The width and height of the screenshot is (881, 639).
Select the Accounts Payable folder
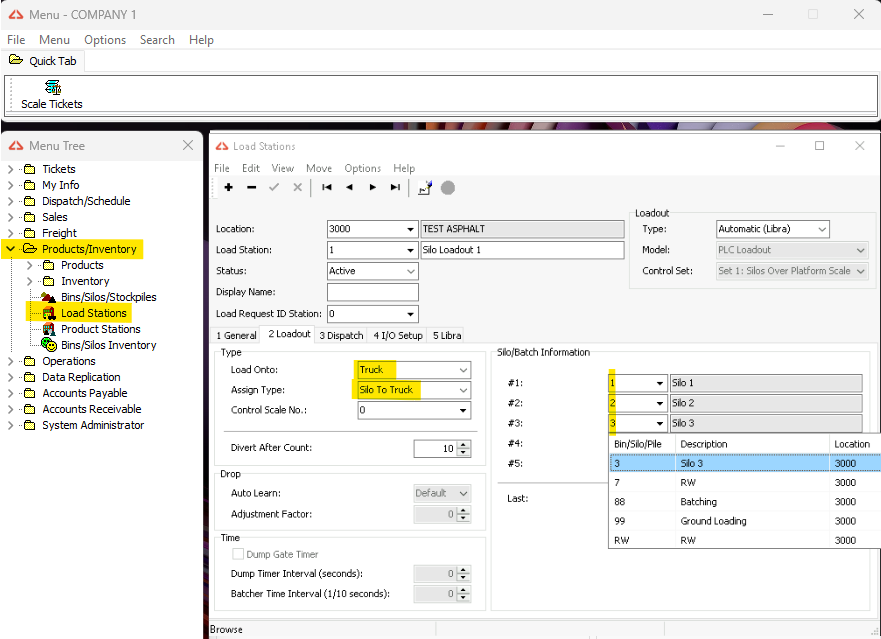point(85,393)
